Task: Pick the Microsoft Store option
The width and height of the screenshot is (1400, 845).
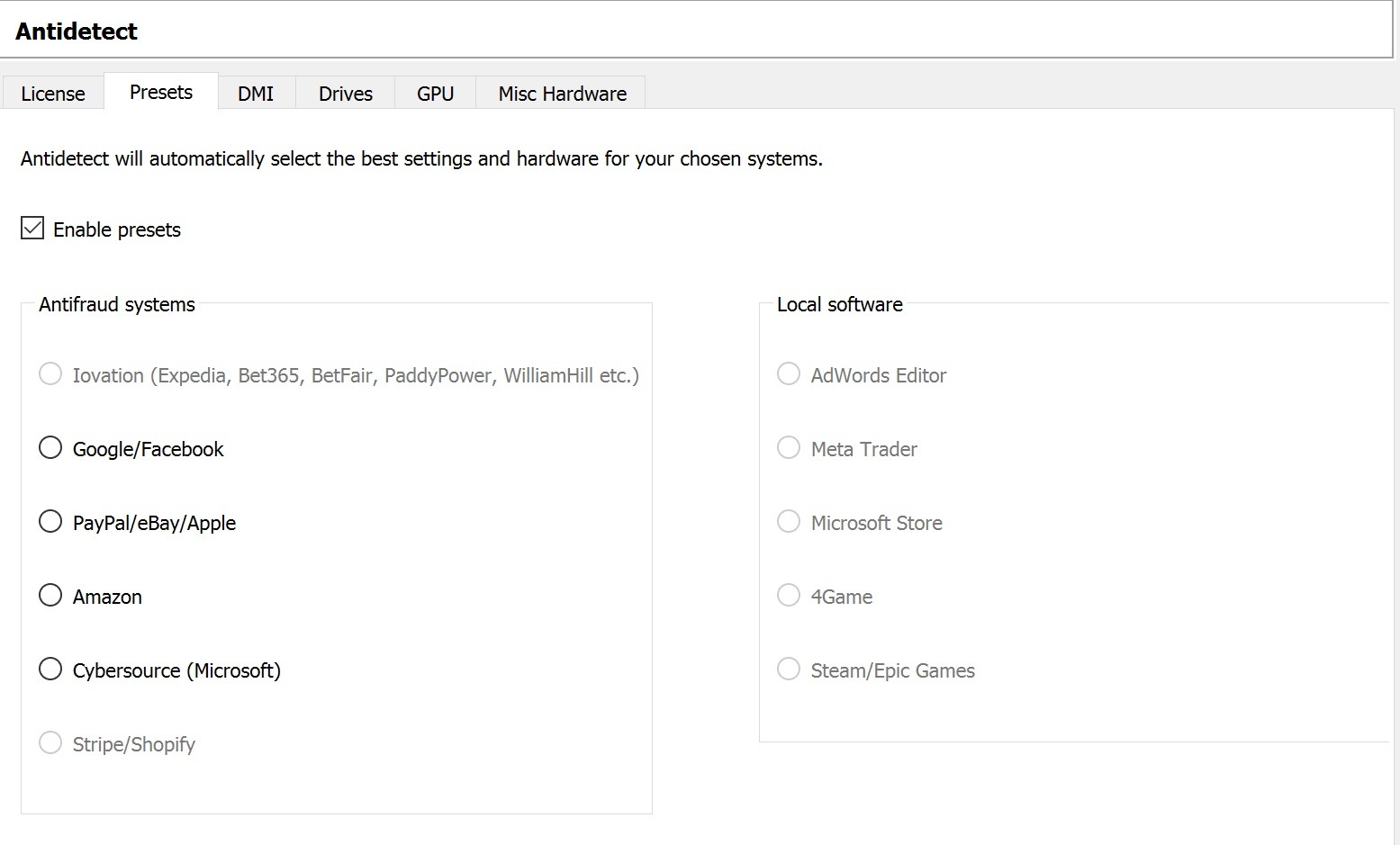Action: (x=789, y=521)
